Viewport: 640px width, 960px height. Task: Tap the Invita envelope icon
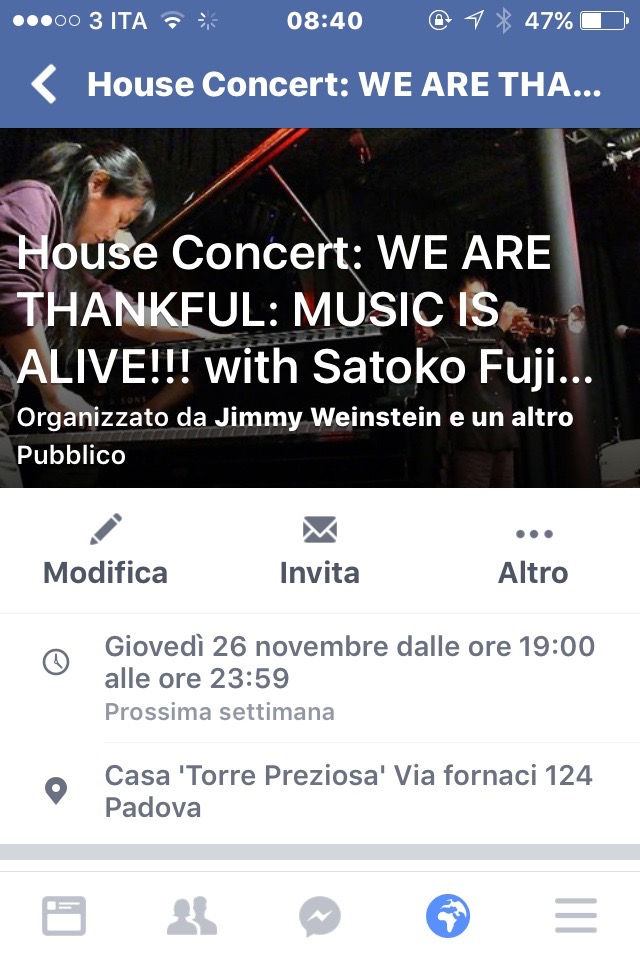(320, 530)
